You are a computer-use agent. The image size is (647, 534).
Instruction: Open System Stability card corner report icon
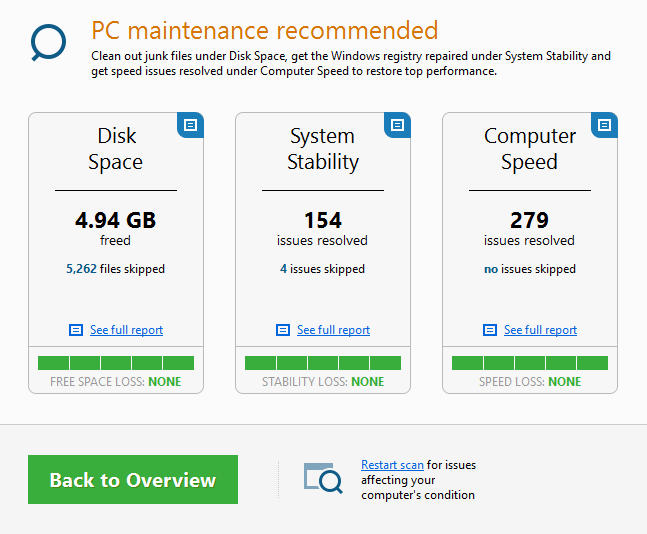click(x=397, y=125)
